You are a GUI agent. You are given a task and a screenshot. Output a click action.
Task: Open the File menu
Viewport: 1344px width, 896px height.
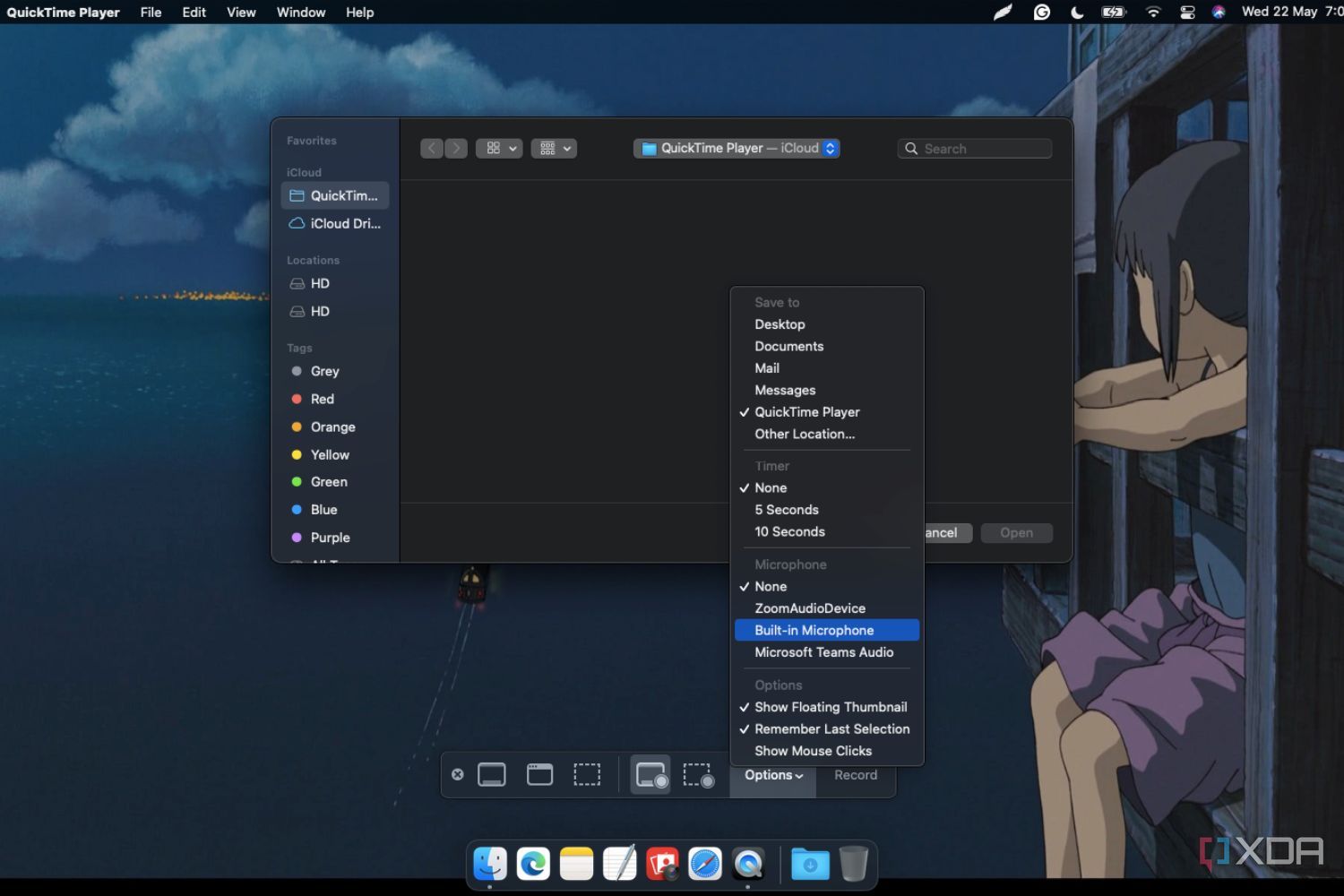click(x=151, y=12)
